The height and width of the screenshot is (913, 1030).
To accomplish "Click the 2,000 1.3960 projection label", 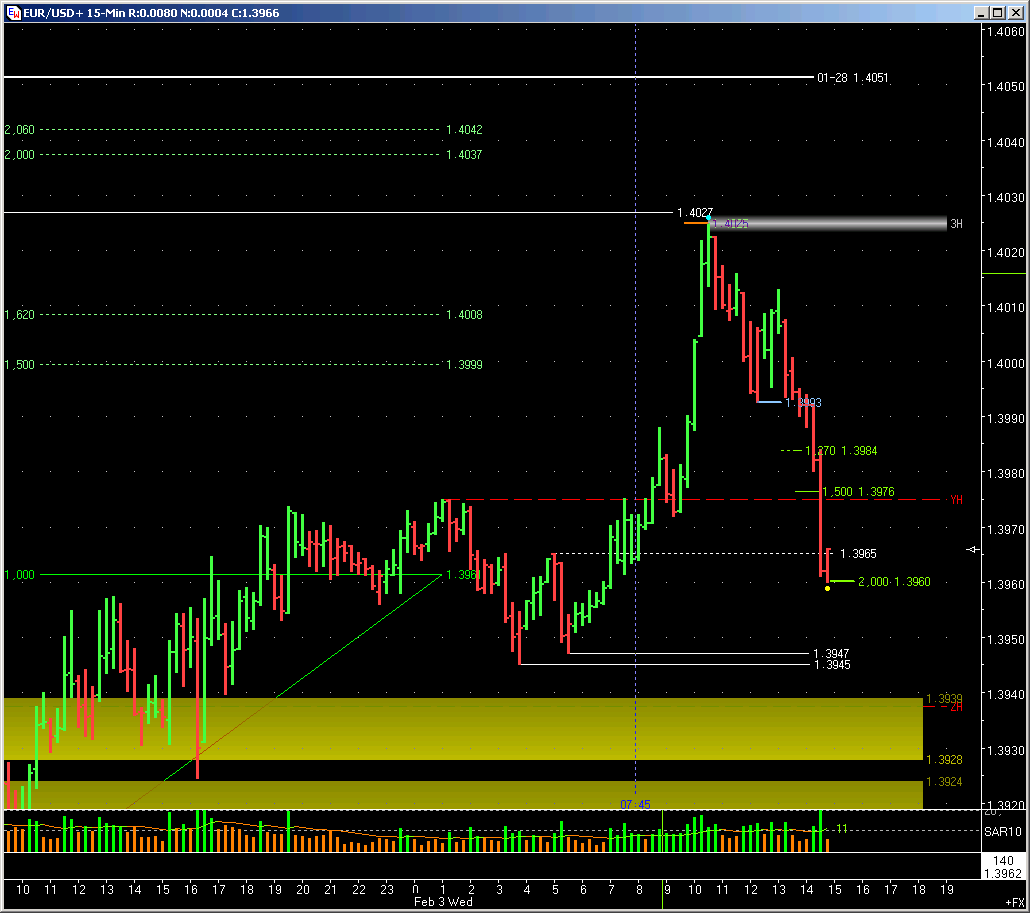I will coord(894,581).
